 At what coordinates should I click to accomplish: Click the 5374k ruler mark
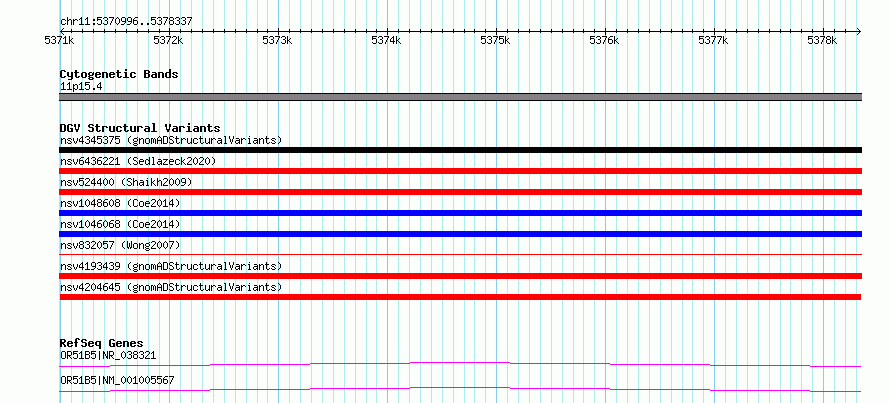coord(387,41)
